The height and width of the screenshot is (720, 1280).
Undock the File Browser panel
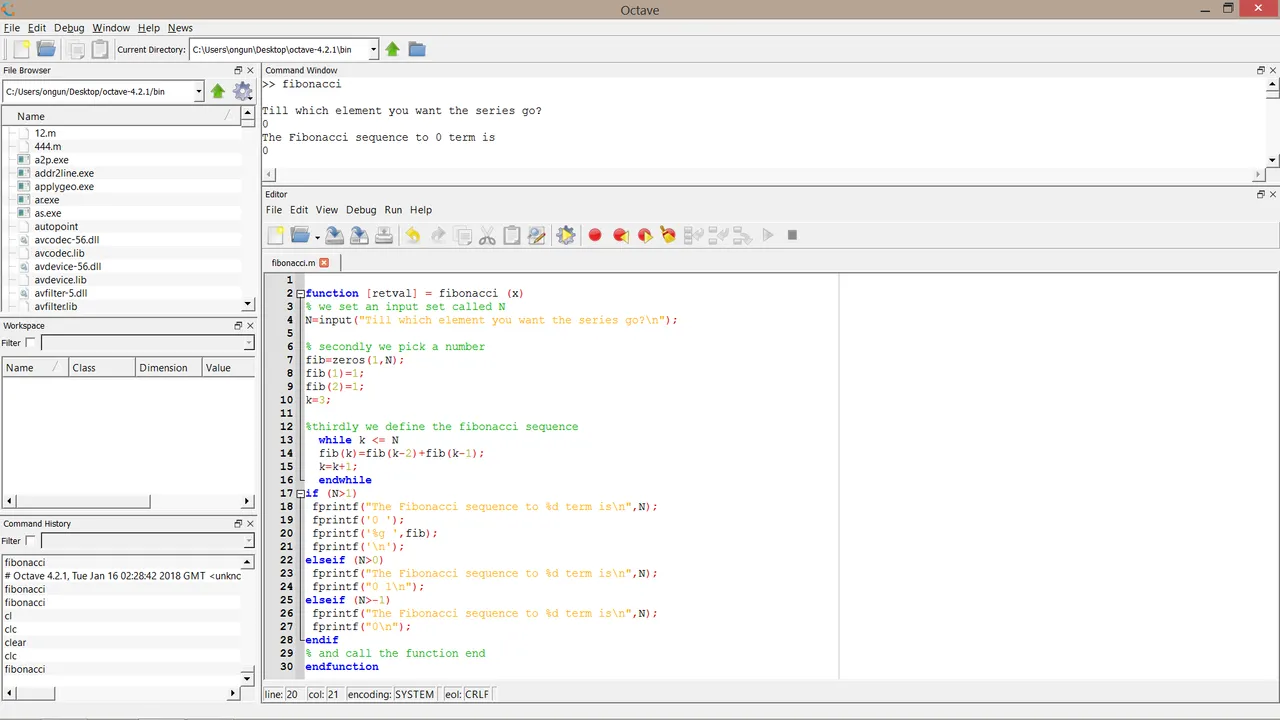(x=238, y=70)
